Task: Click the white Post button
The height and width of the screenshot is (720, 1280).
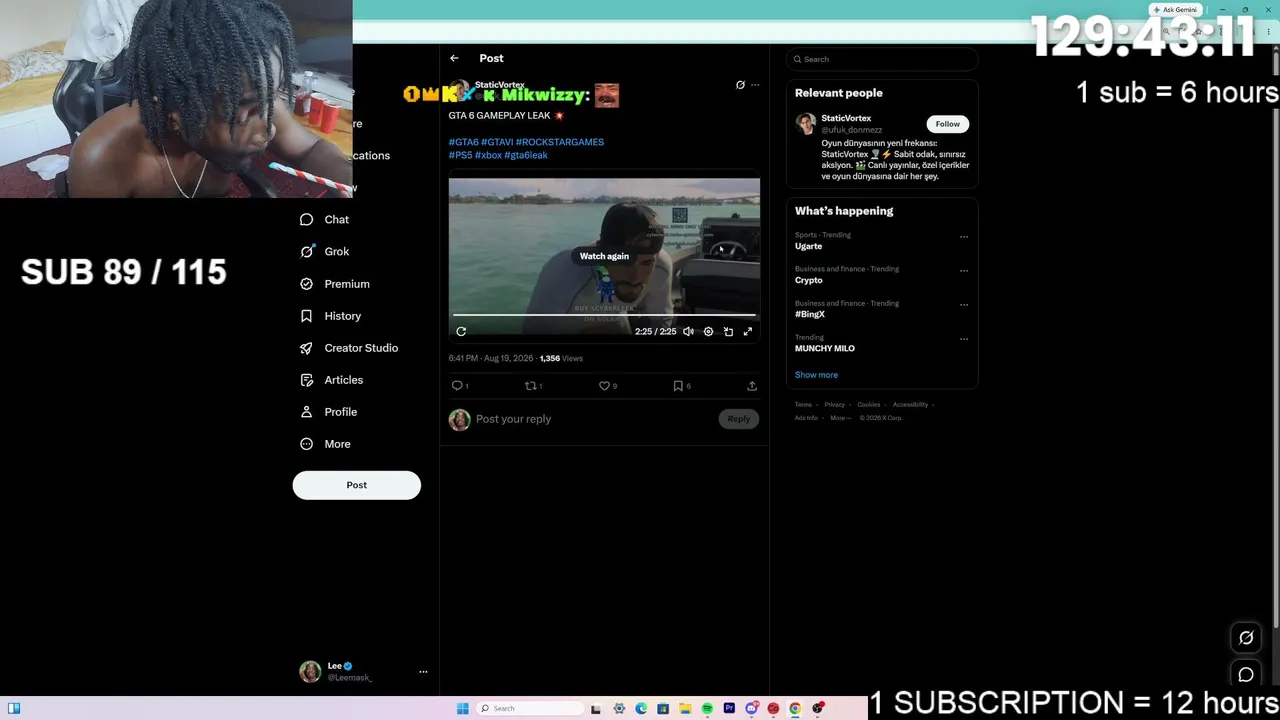Action: click(x=357, y=485)
